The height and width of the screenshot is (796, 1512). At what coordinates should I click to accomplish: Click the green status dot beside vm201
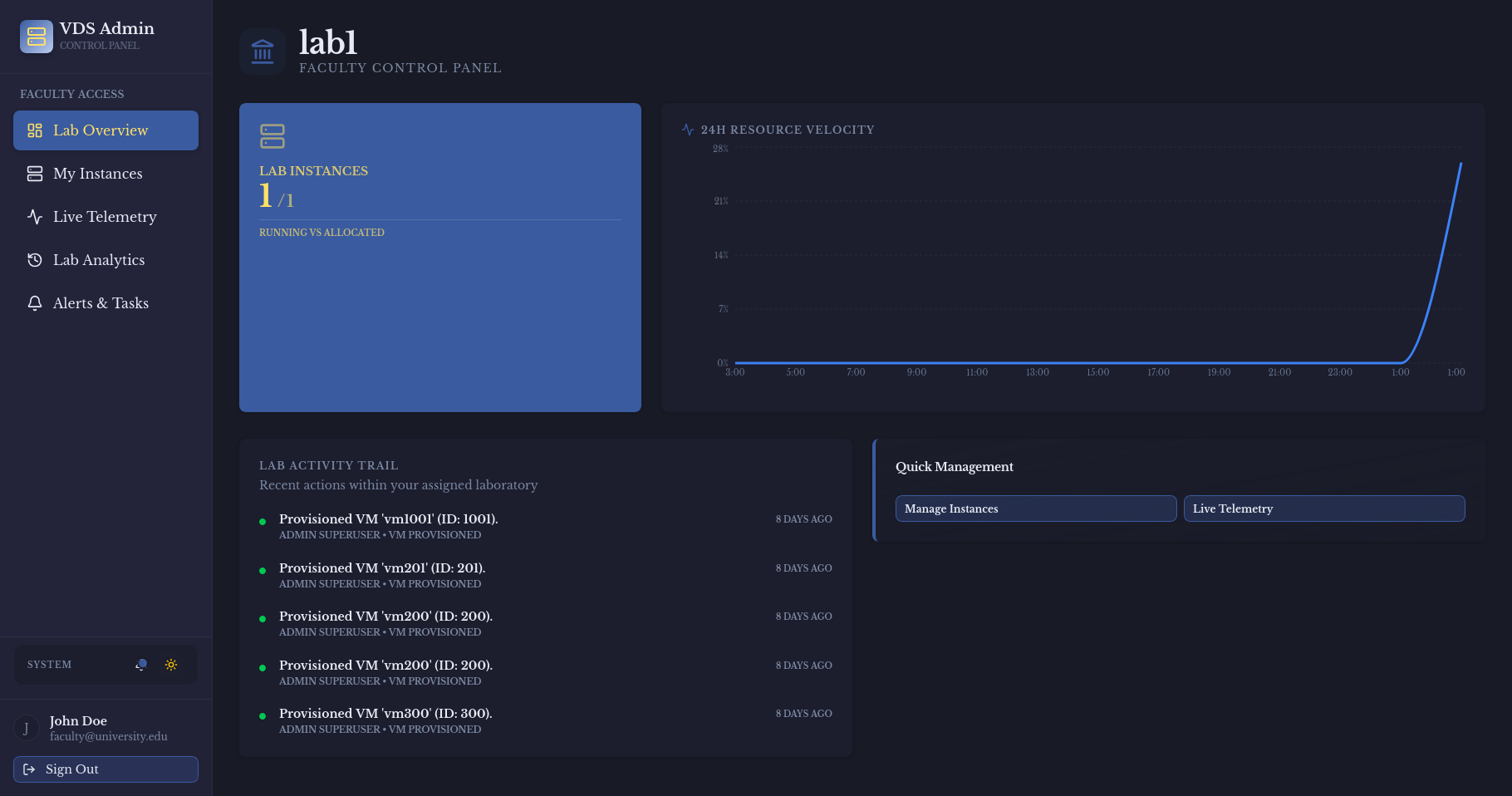263,571
